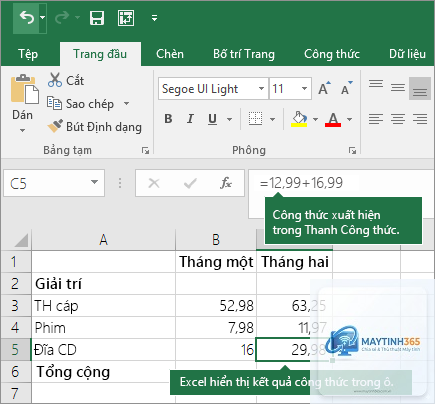Select Bút Định dạng format painter
This screenshot has height=404, width=435.
(x=95, y=127)
